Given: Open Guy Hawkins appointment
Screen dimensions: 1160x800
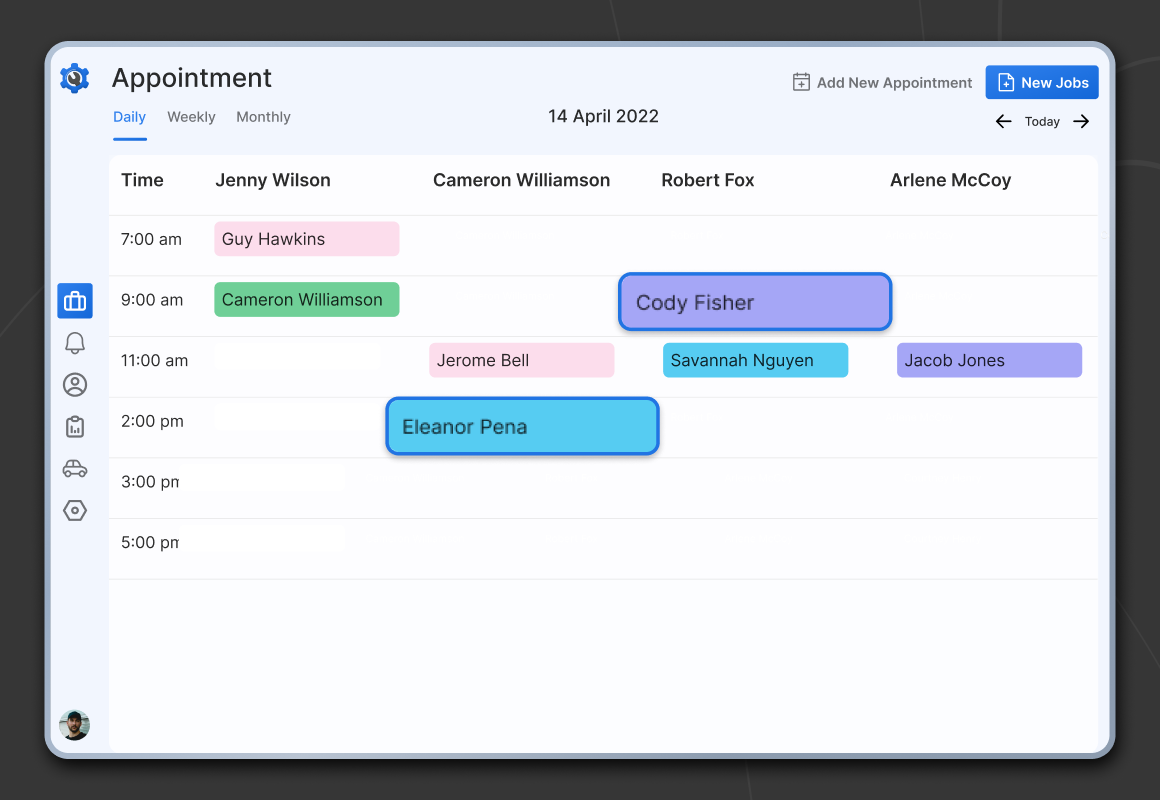Looking at the screenshot, I should [307, 239].
